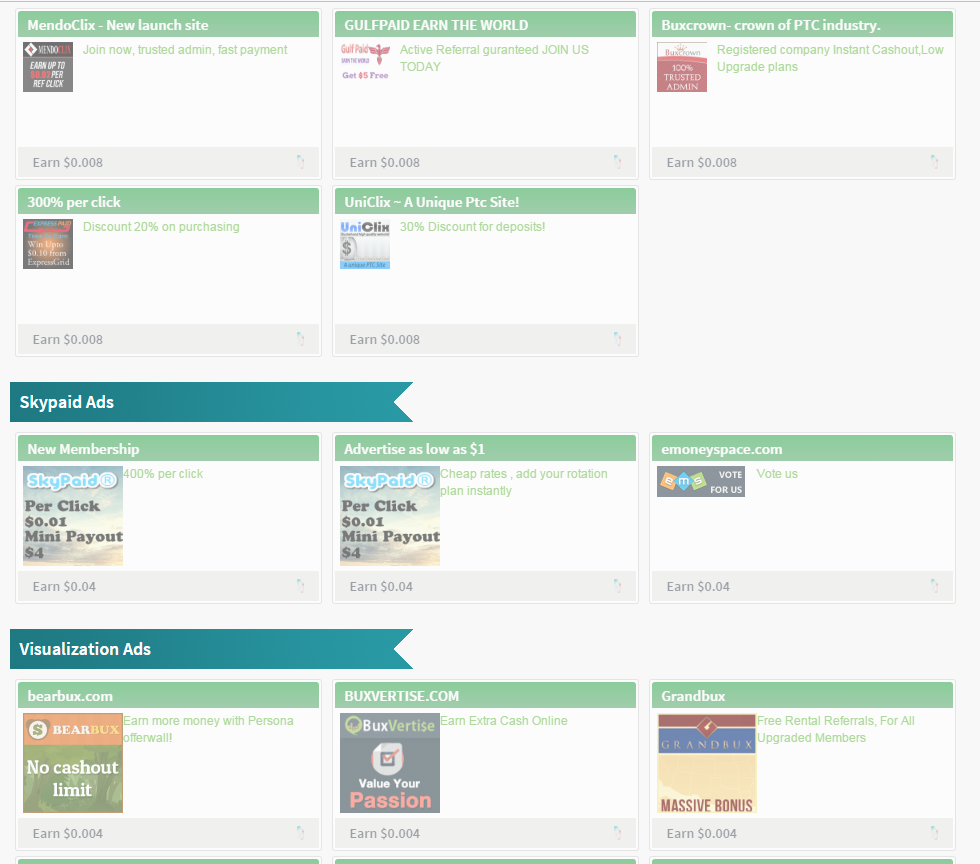Open 'Buxcrown- crown of PTC industry.' ad title
Screen dimensions: 980x864
(x=771, y=25)
